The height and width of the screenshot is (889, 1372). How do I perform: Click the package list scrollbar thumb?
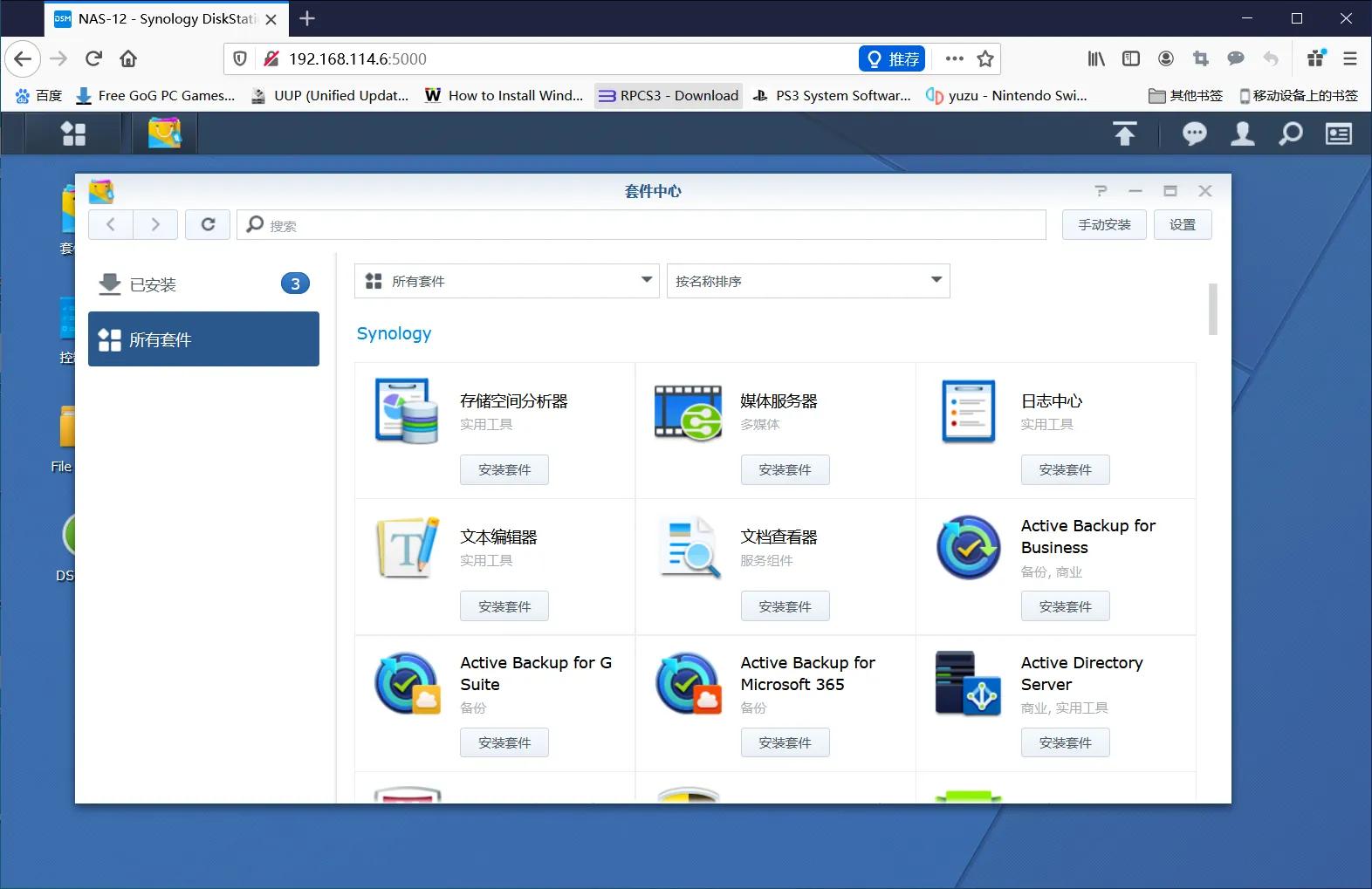pos(1212,309)
